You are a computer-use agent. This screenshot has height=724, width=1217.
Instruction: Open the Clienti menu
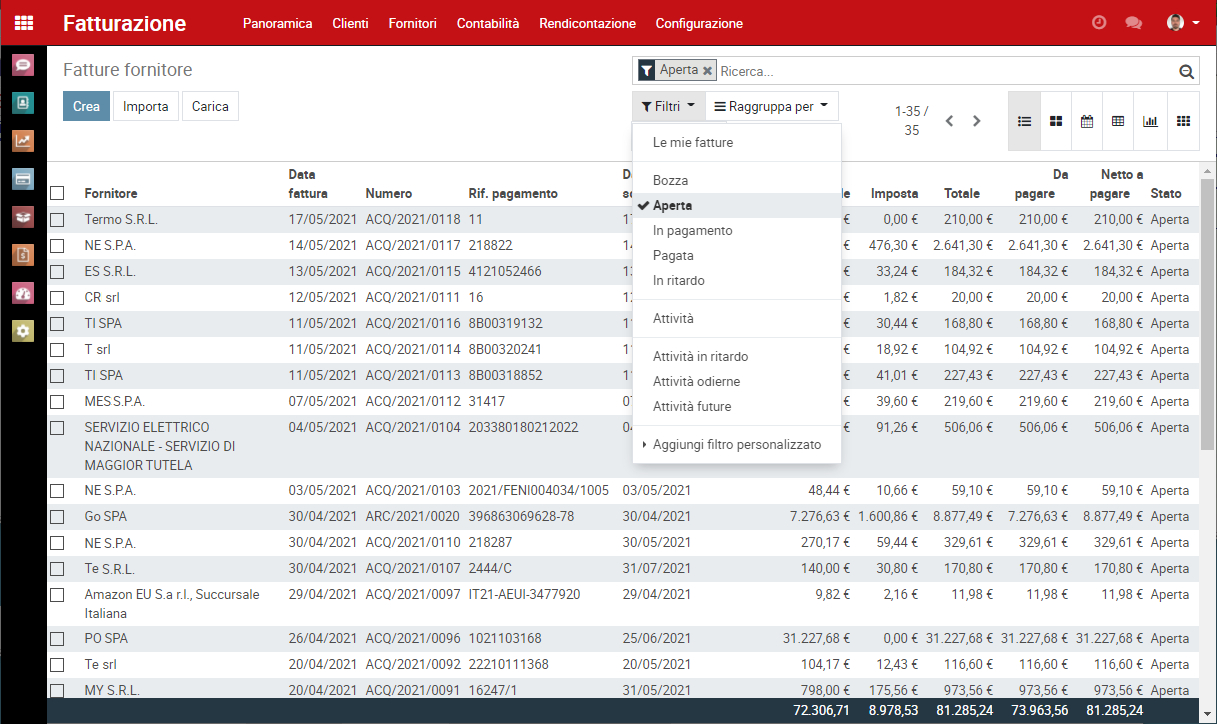(350, 23)
